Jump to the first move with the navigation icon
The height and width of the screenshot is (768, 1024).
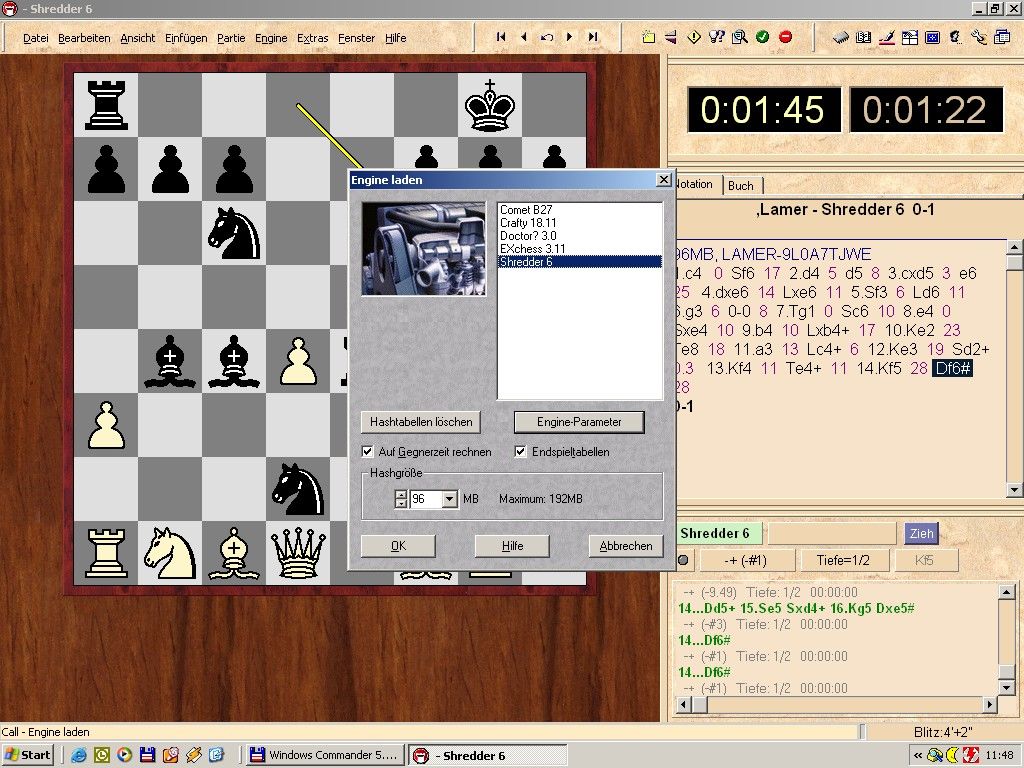click(500, 37)
